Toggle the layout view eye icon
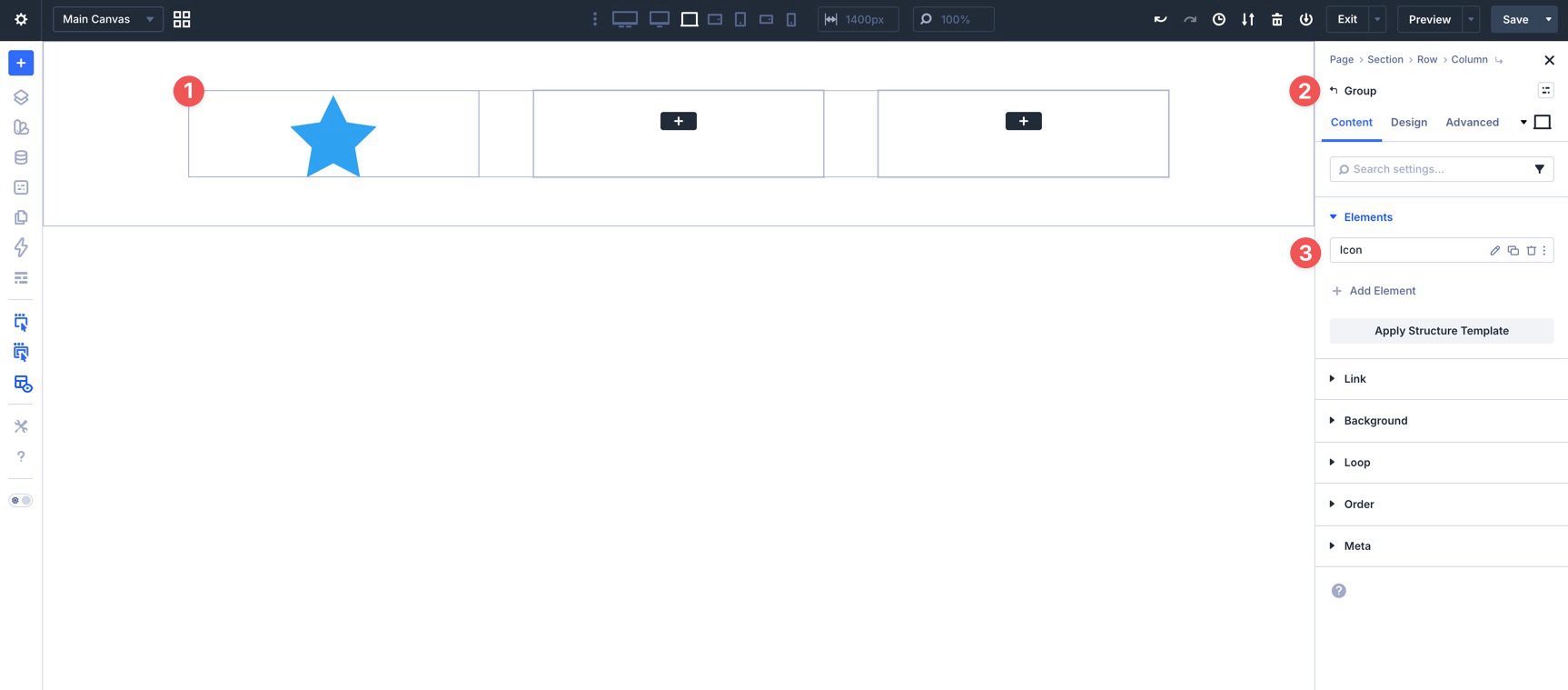This screenshot has width=1568, height=690. point(23,384)
